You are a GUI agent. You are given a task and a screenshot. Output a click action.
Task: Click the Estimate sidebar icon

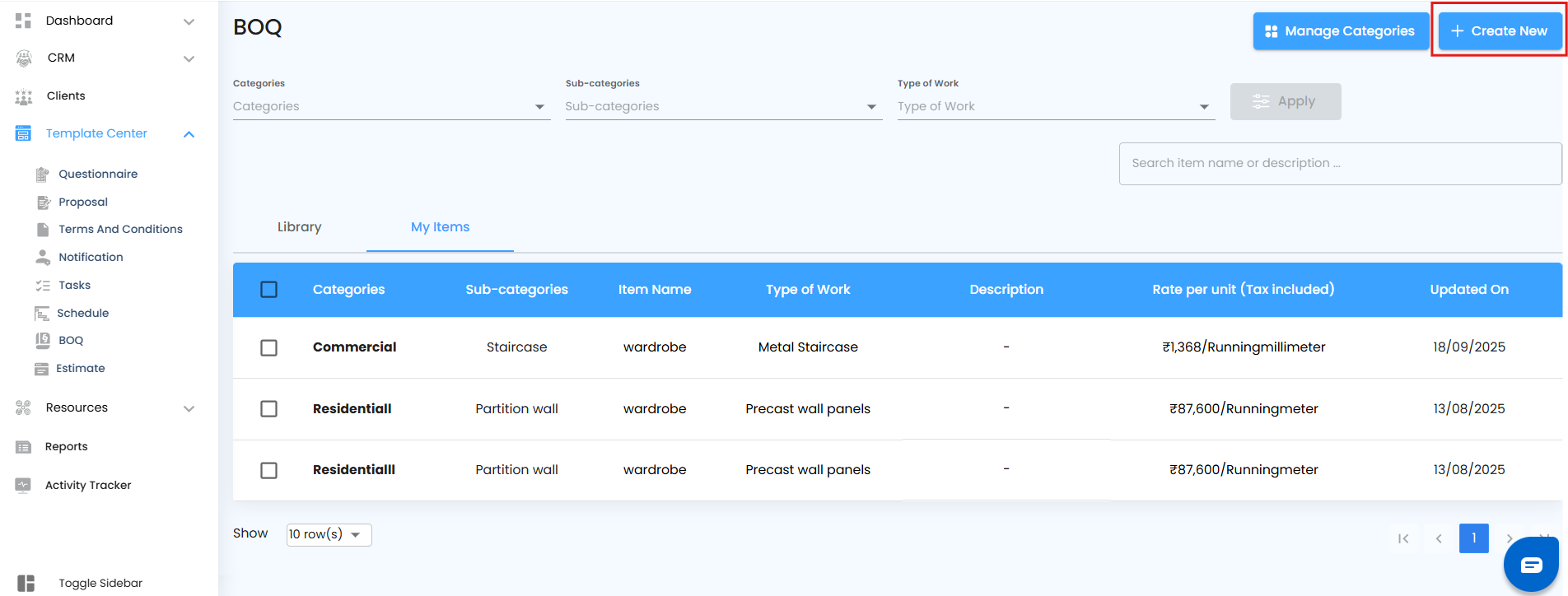point(41,368)
